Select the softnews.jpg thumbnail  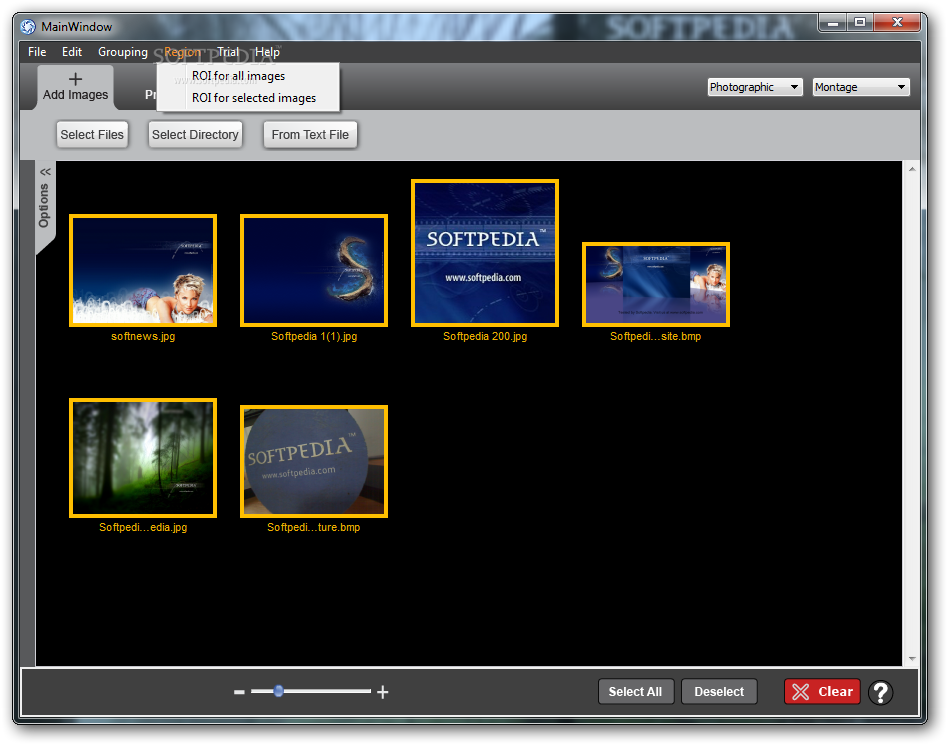click(143, 270)
